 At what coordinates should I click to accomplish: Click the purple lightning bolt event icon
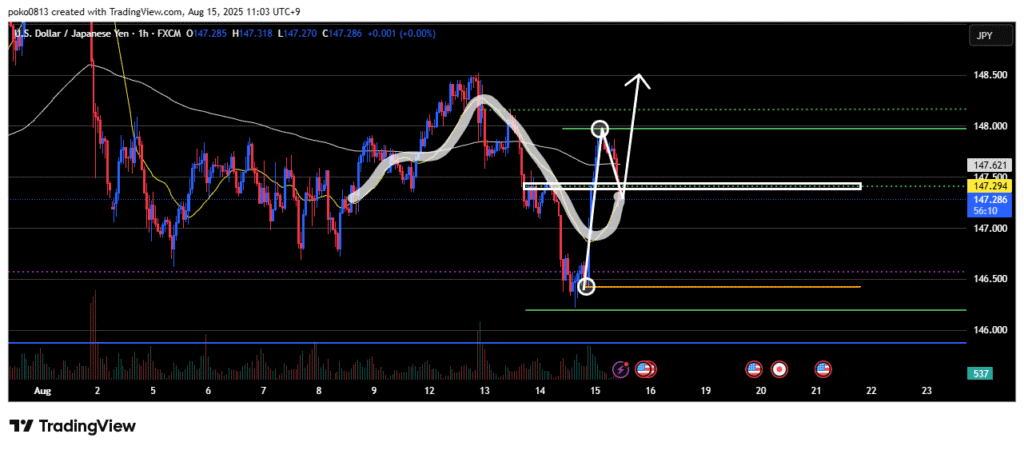pyautogui.click(x=622, y=369)
